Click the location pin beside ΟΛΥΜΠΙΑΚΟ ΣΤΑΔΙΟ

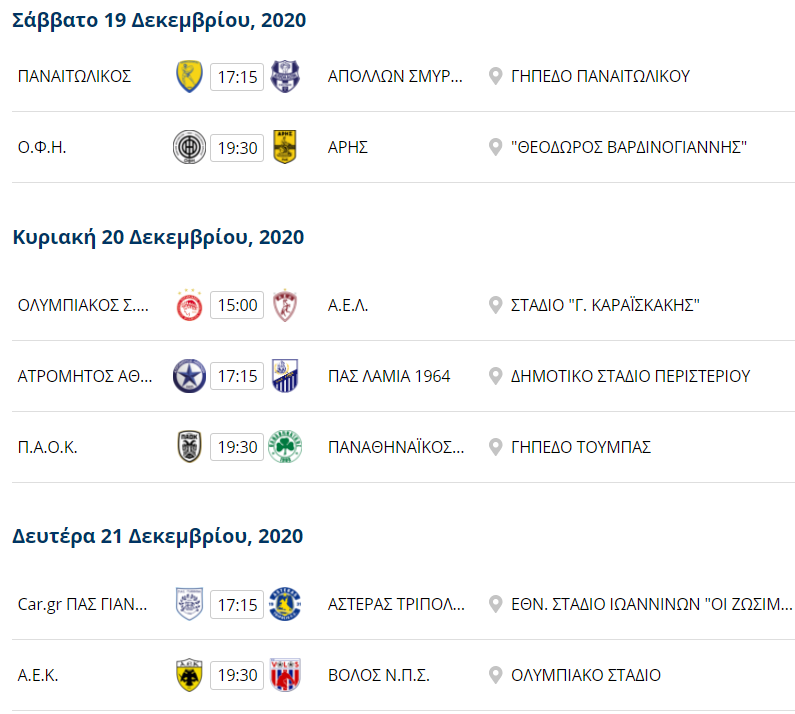point(494,675)
